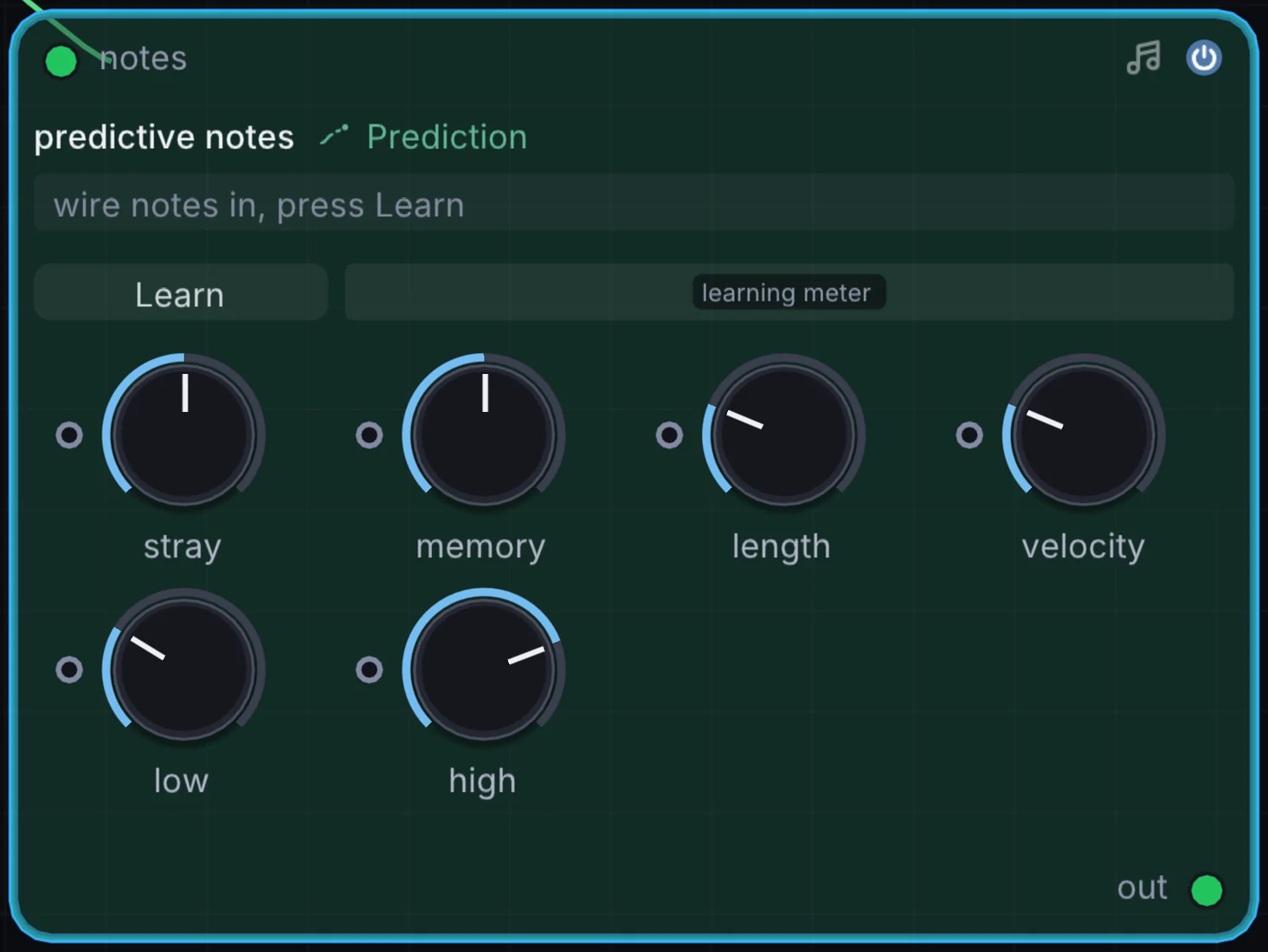1268x952 pixels.
Task: Click the 'low' knob label
Action: pos(181,781)
